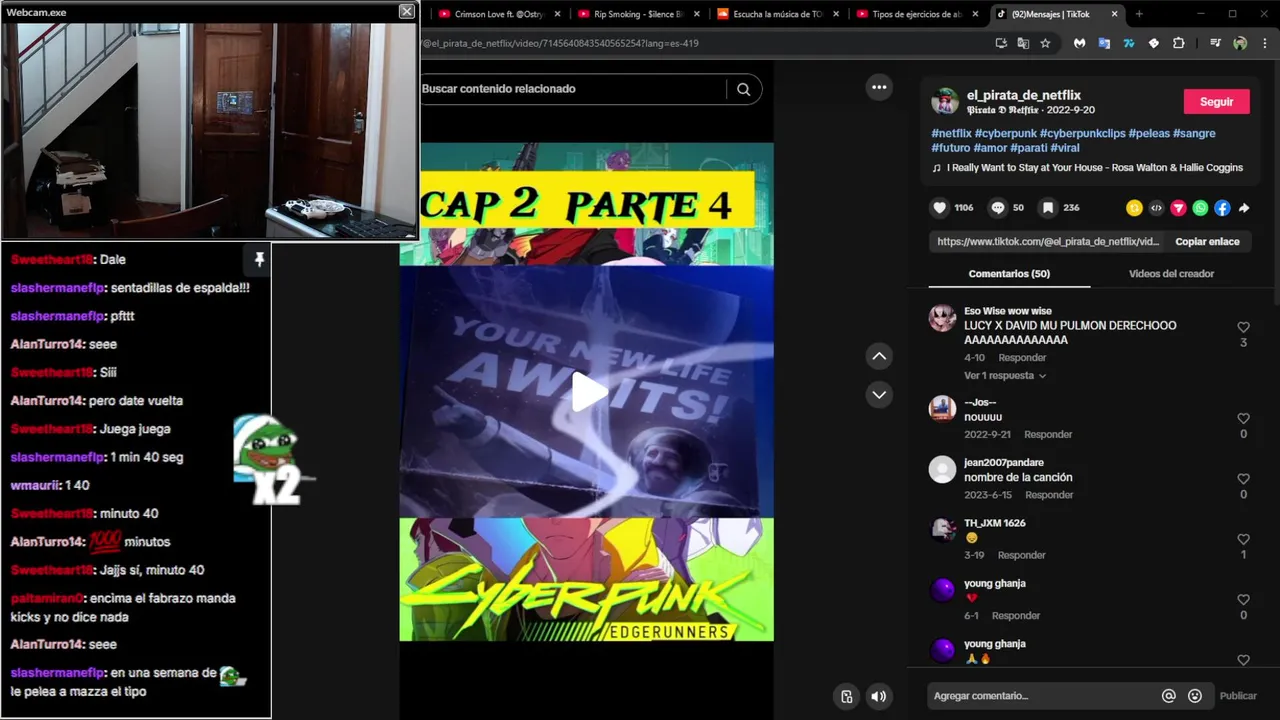This screenshot has height=720, width=1280.
Task: Like the young ghanja heart emoji comment
Action: [x=1243, y=599]
